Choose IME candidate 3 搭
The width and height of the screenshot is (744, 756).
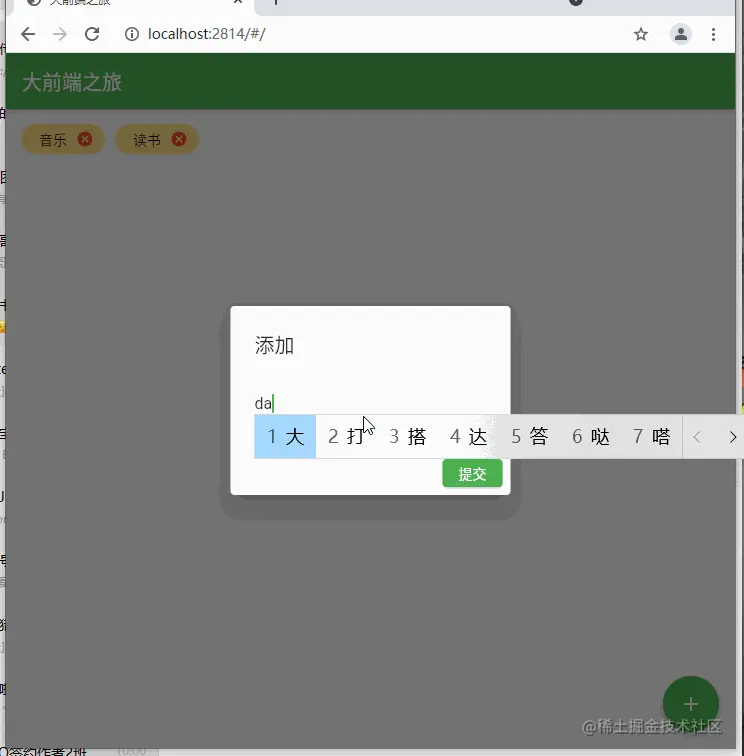pyautogui.click(x=407, y=436)
